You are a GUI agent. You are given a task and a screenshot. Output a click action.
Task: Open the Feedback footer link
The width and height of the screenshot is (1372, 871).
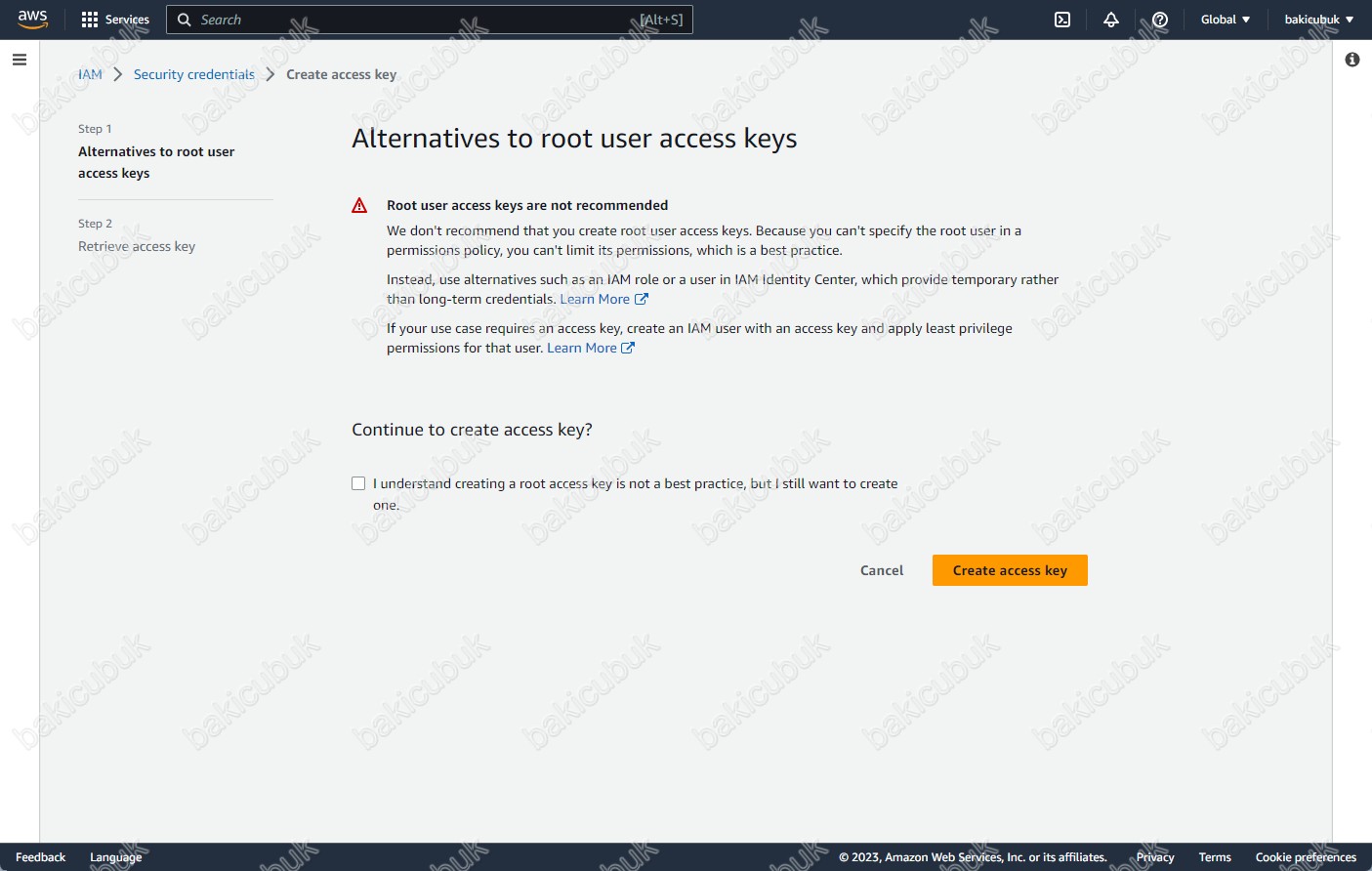41,857
